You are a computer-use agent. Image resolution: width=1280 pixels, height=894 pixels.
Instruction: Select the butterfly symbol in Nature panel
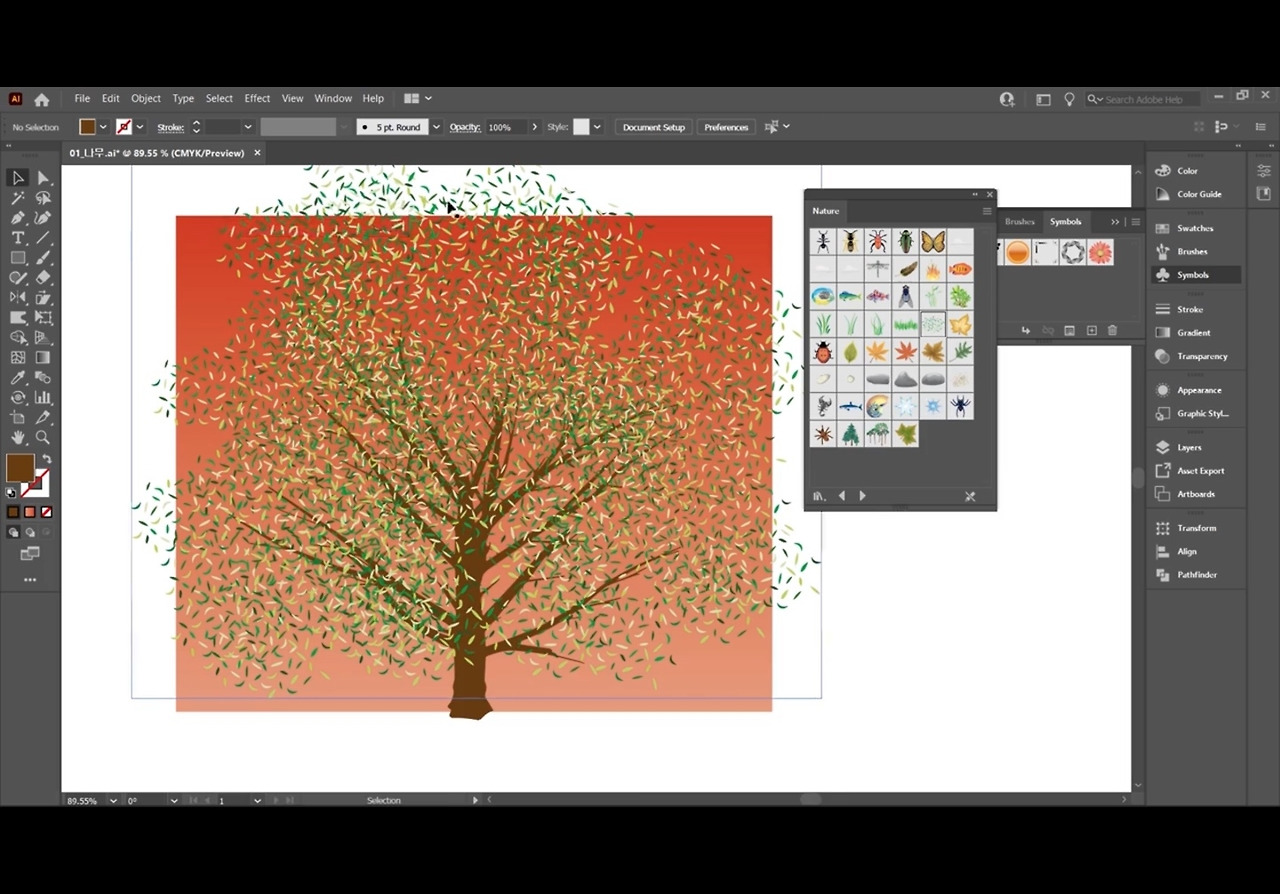[933, 241]
